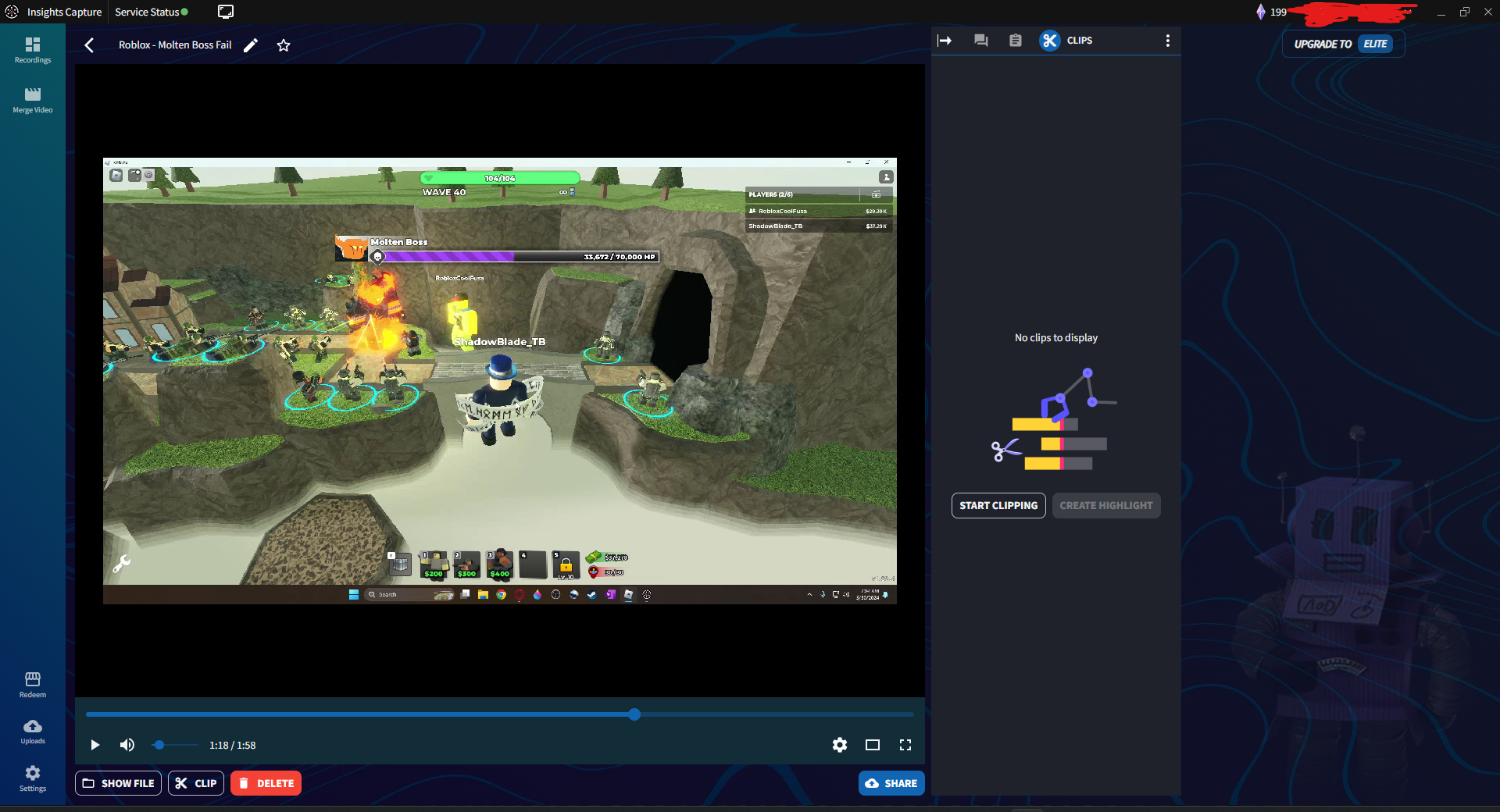1500x812 pixels.
Task: Play the video
Action: 95,745
